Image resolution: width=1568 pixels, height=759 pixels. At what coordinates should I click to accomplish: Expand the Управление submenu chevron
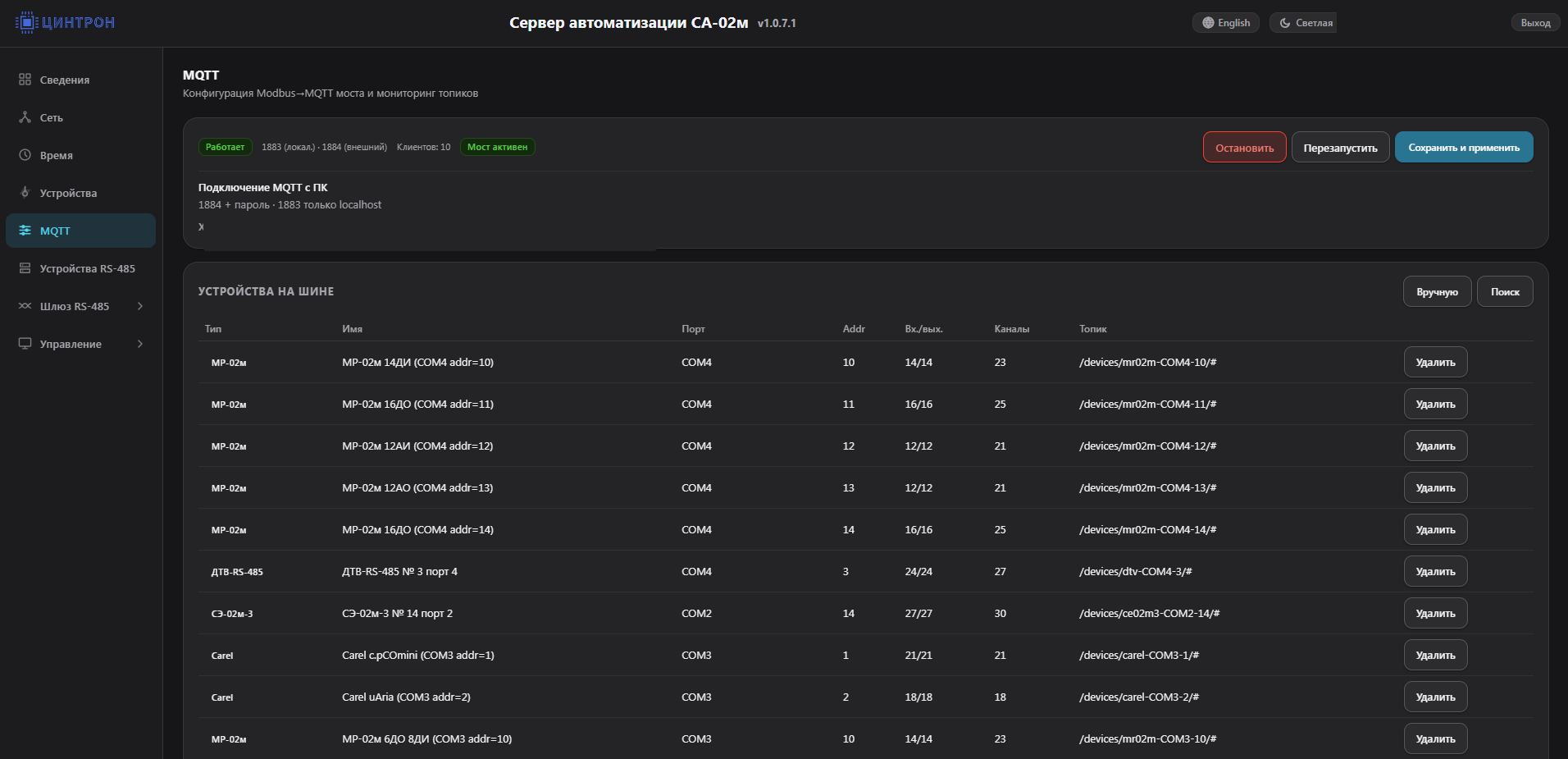coord(140,344)
